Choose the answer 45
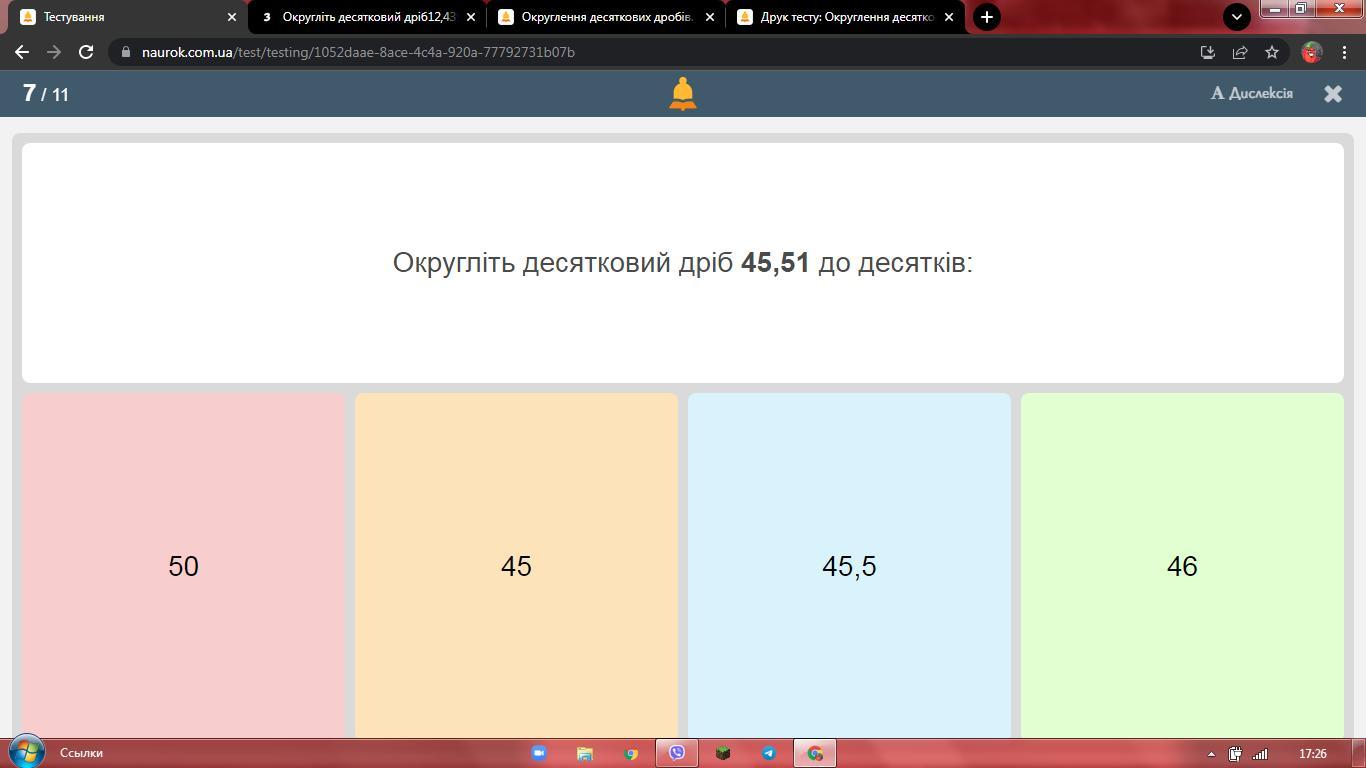Image resolution: width=1366 pixels, height=768 pixels. (x=516, y=566)
